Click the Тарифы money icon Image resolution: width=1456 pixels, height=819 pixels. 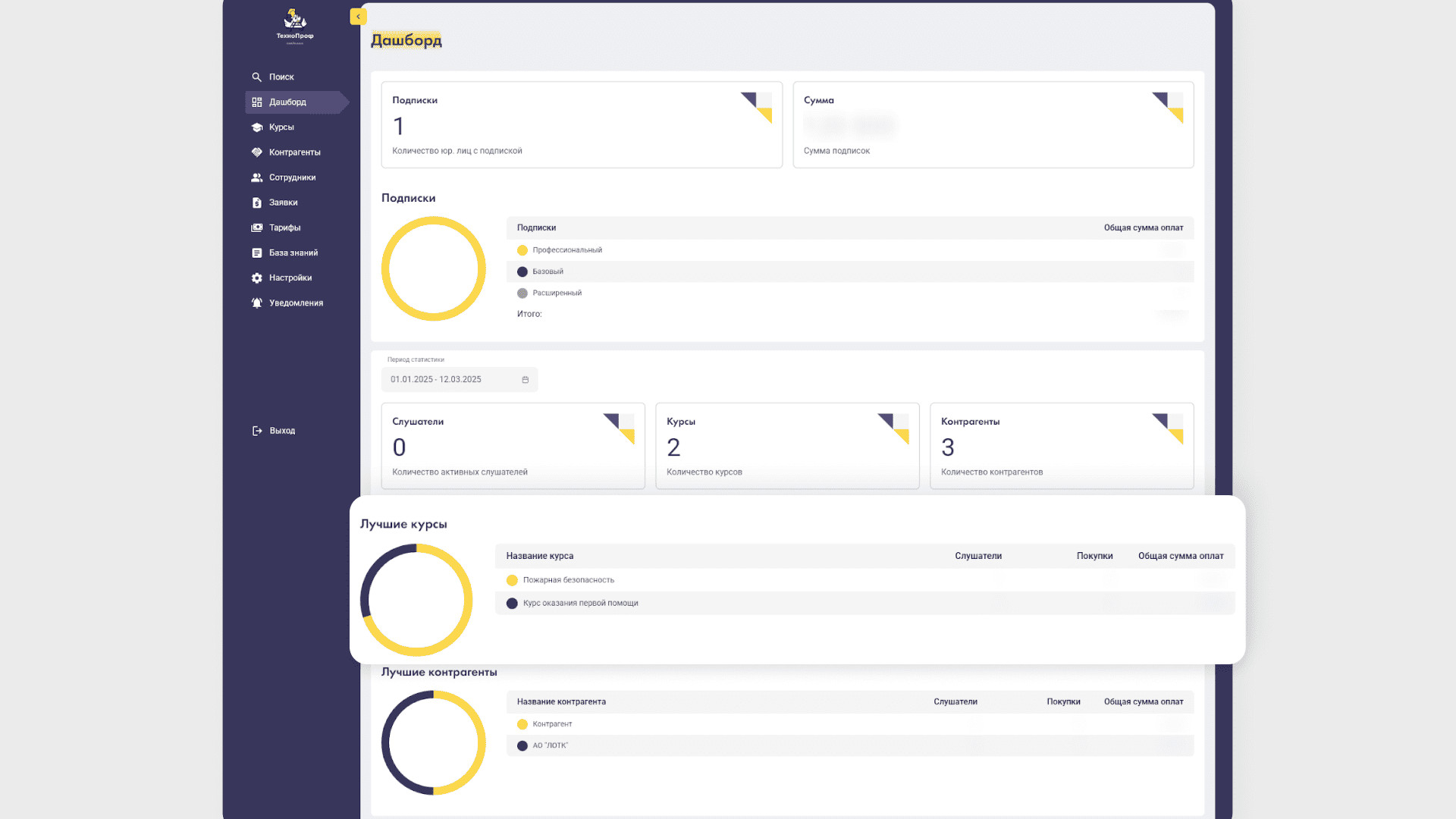tap(256, 227)
